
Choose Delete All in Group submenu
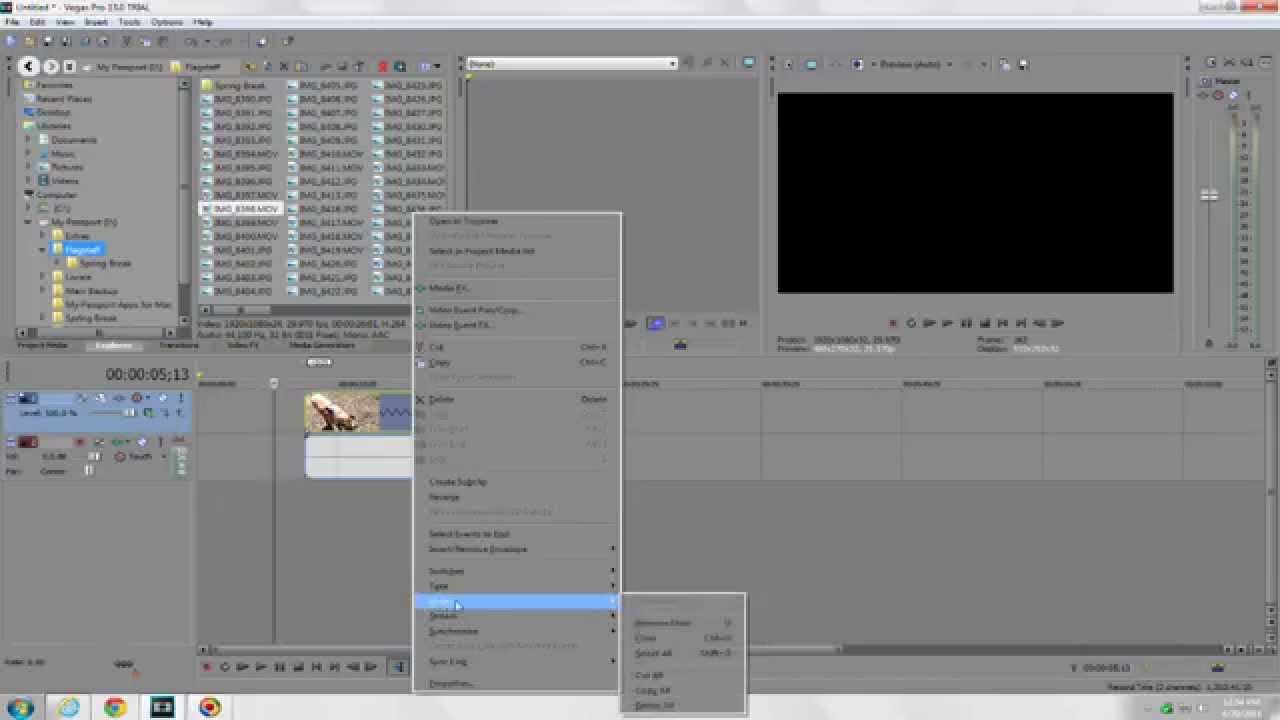pos(683,705)
